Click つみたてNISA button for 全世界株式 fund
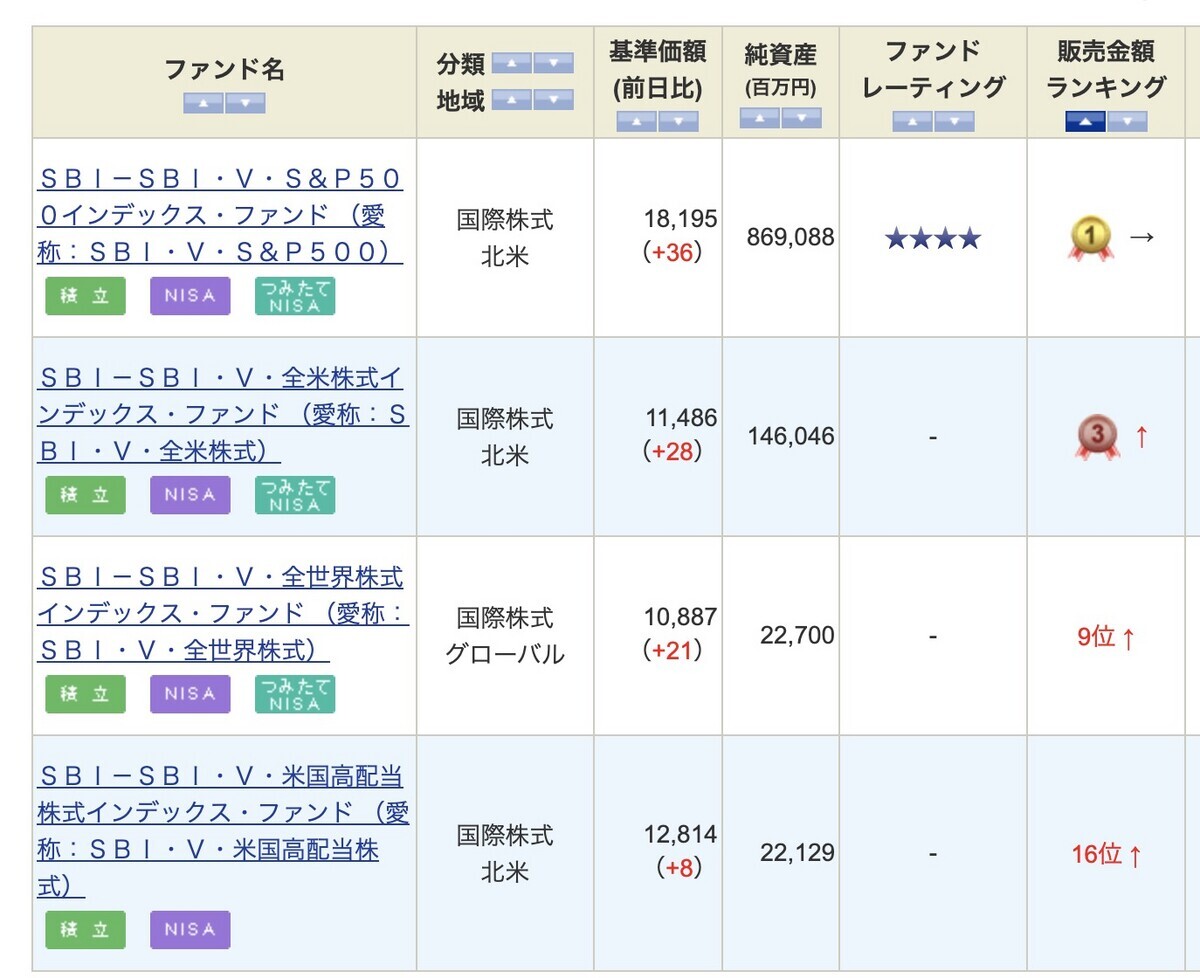 pos(295,694)
